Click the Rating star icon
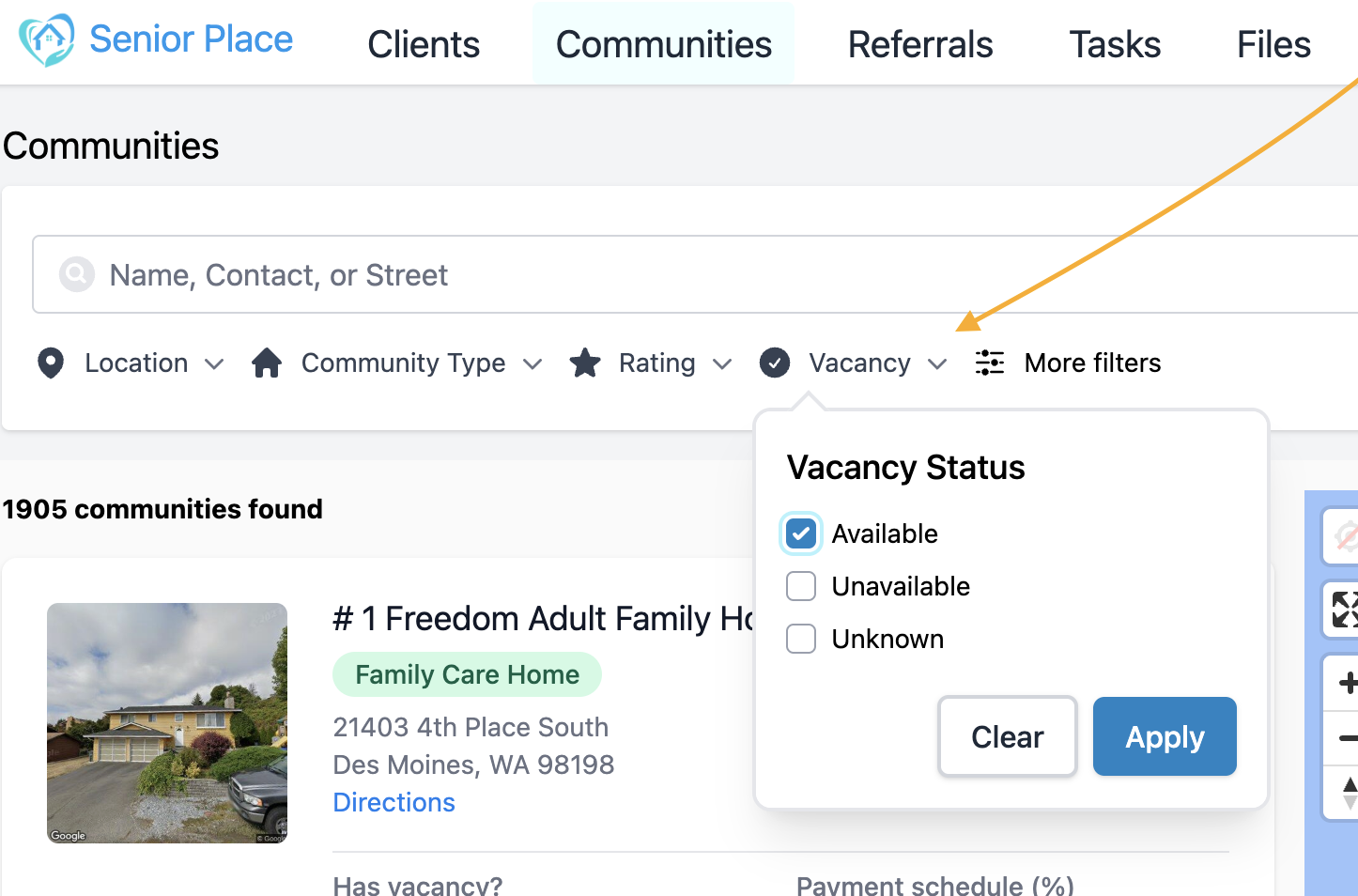Viewport: 1358px width, 896px height. (585, 363)
